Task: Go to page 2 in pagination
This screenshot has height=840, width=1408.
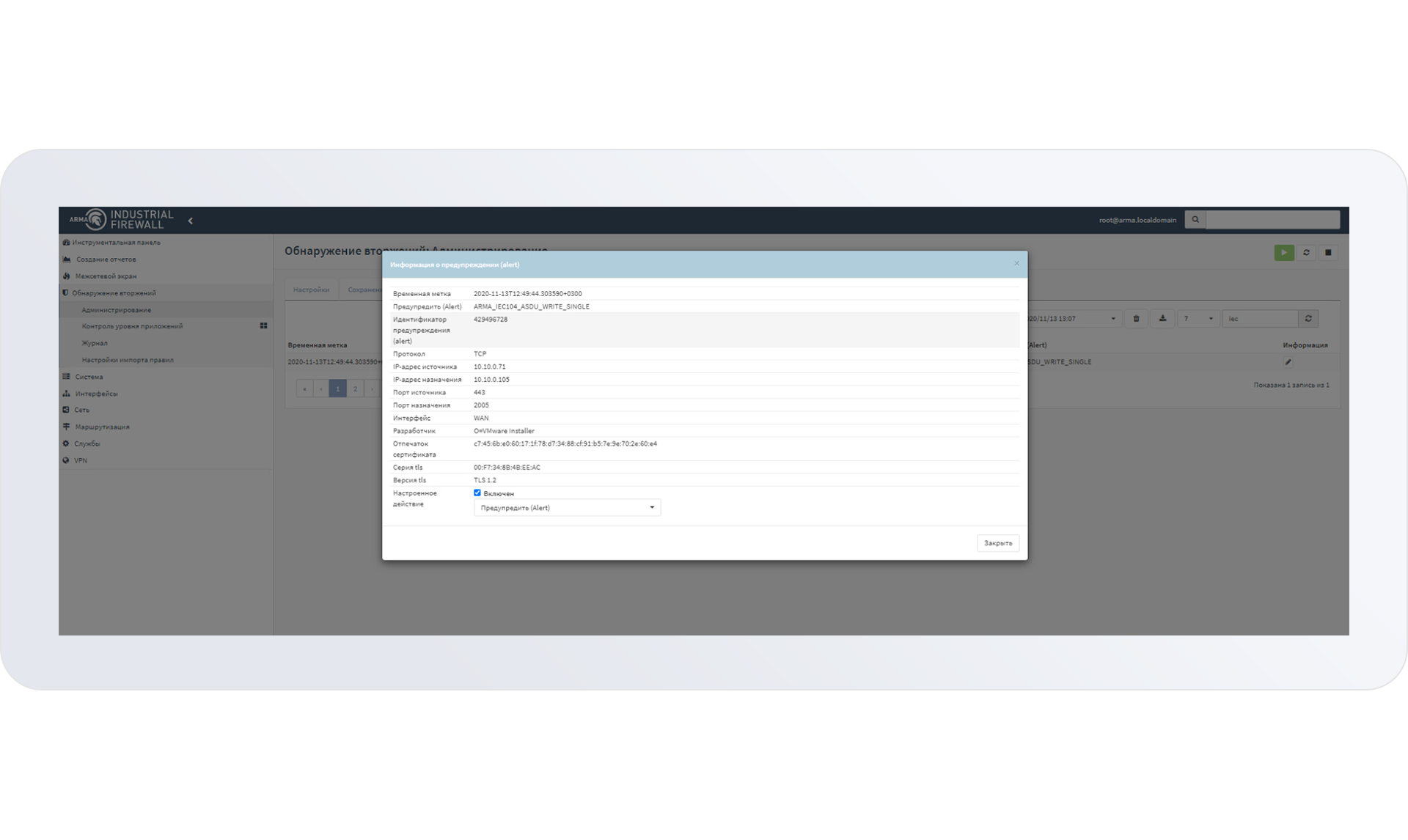Action: pyautogui.click(x=355, y=388)
